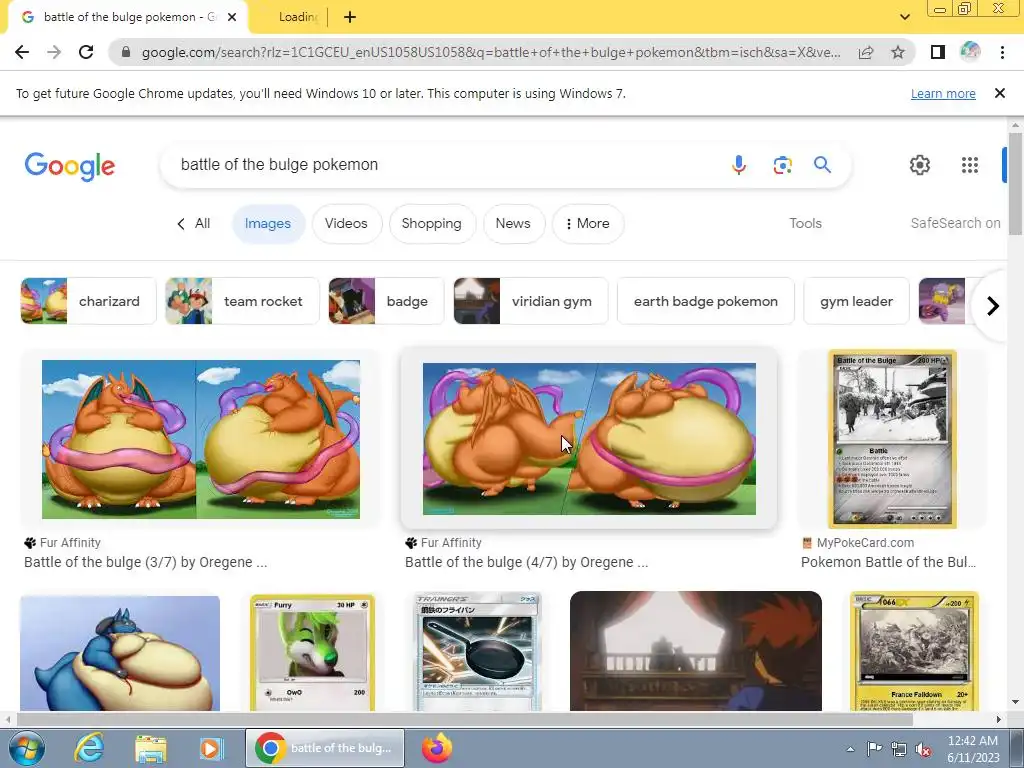Select the badge suggestion chip
Viewport: 1024px width, 768px height.
pos(386,301)
